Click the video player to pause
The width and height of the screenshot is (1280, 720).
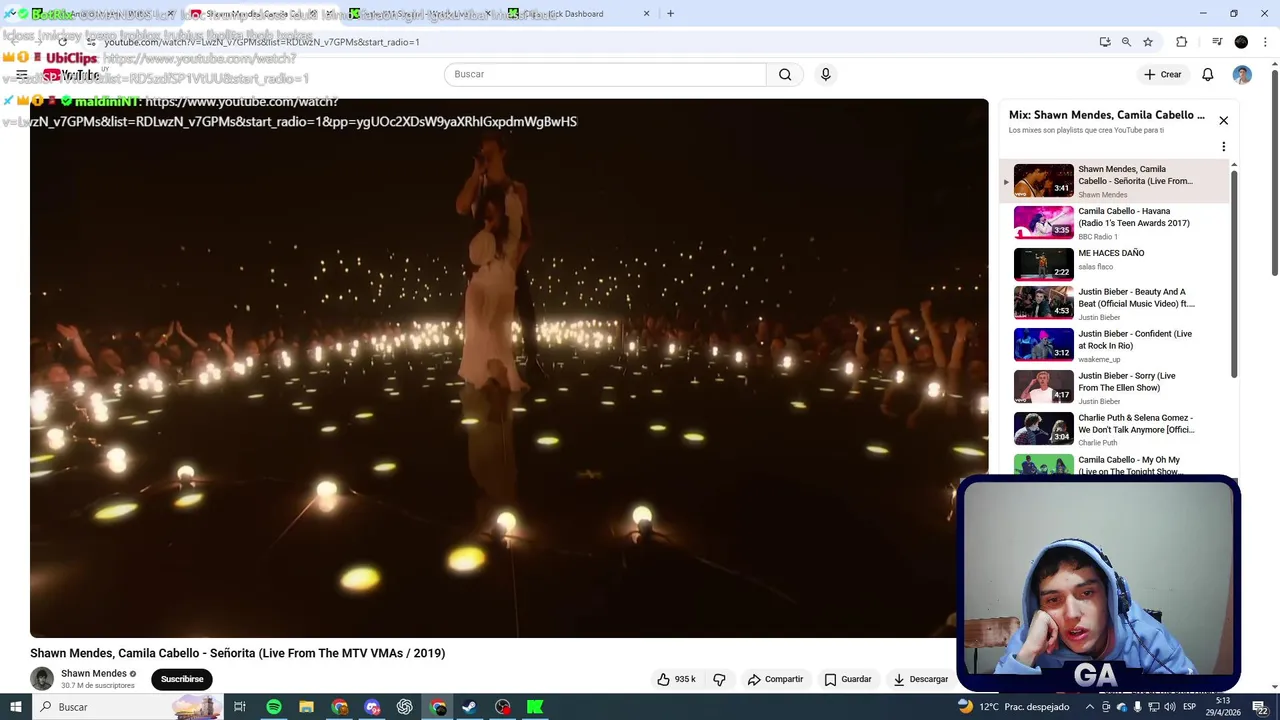click(x=509, y=368)
